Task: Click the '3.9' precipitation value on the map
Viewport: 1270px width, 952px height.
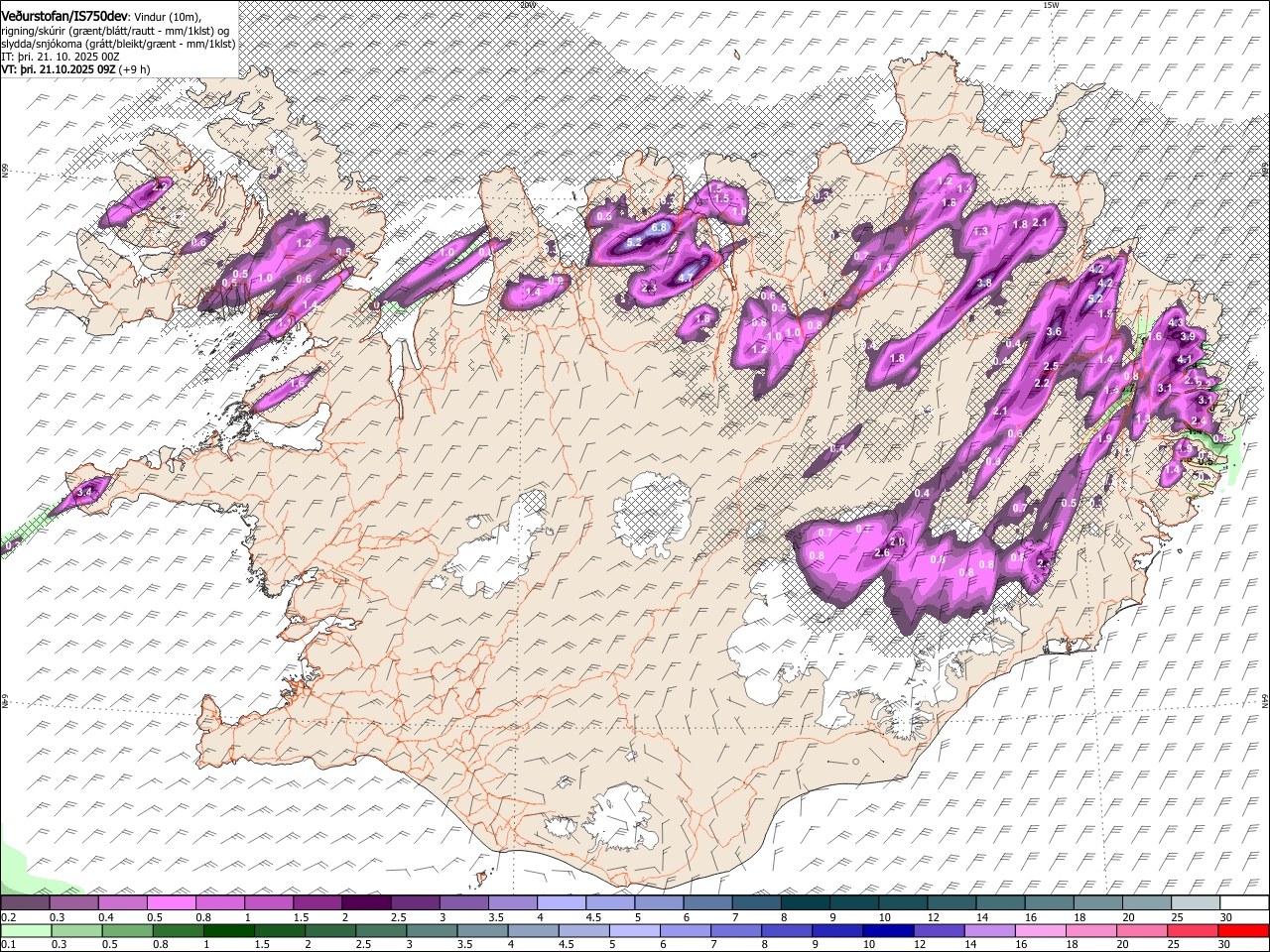Action: point(1188,337)
